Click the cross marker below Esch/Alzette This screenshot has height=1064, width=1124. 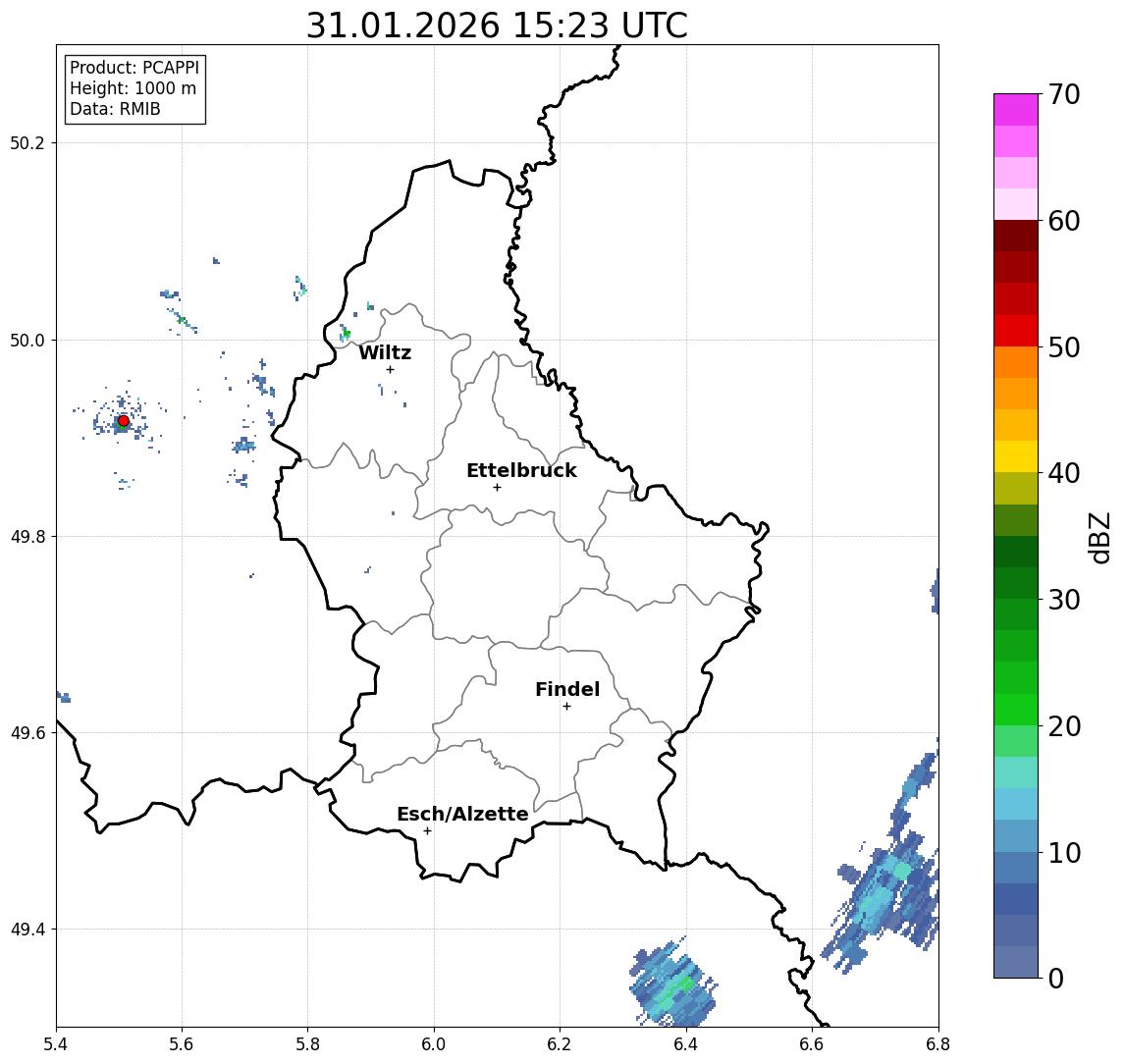click(427, 831)
